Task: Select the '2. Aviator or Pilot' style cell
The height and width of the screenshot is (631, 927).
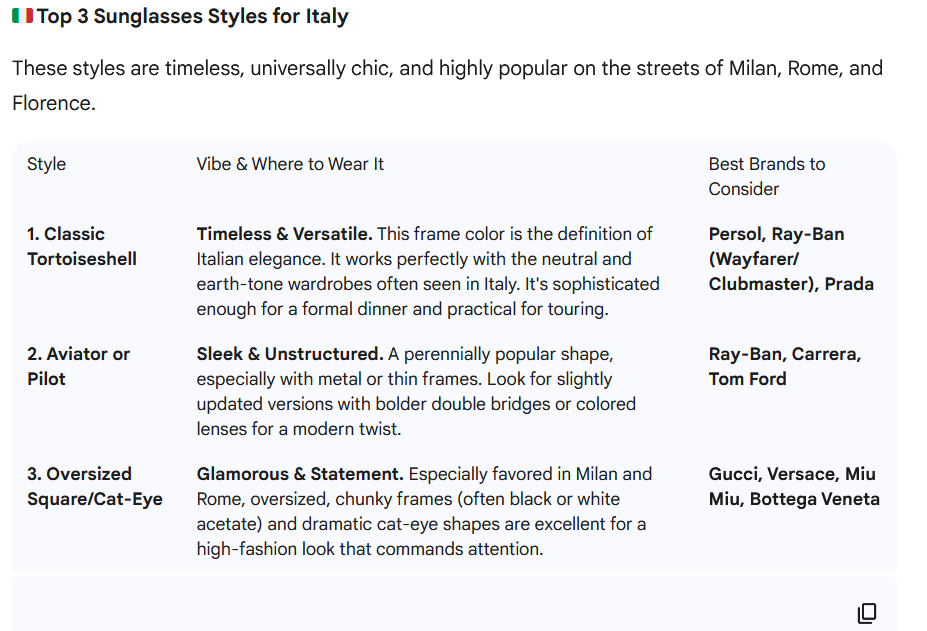Action: coord(78,366)
